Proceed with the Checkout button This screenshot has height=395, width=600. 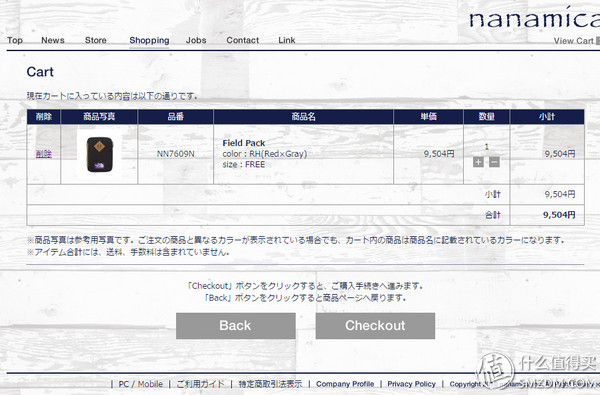[x=375, y=326]
